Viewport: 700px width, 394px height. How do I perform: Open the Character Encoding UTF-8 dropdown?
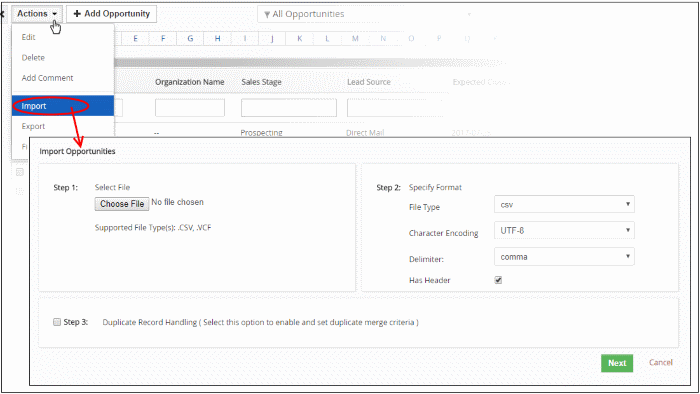[x=564, y=230]
